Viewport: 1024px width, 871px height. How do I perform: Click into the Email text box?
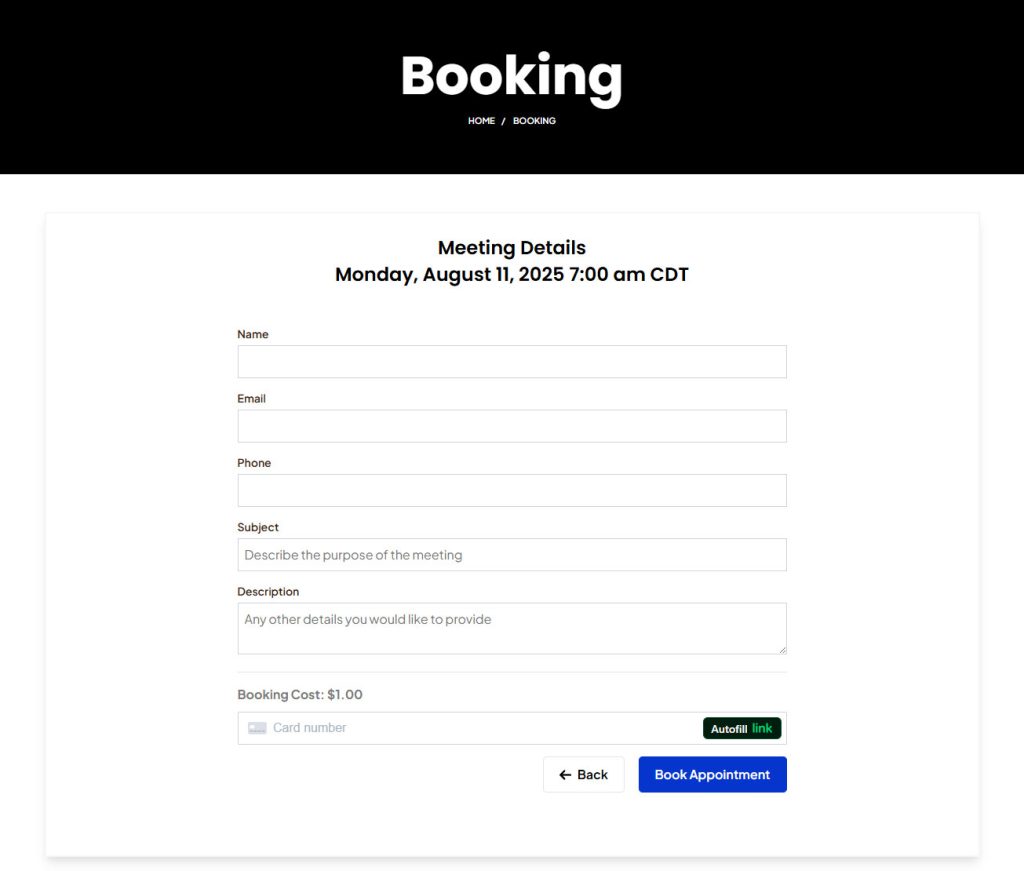(x=511, y=426)
